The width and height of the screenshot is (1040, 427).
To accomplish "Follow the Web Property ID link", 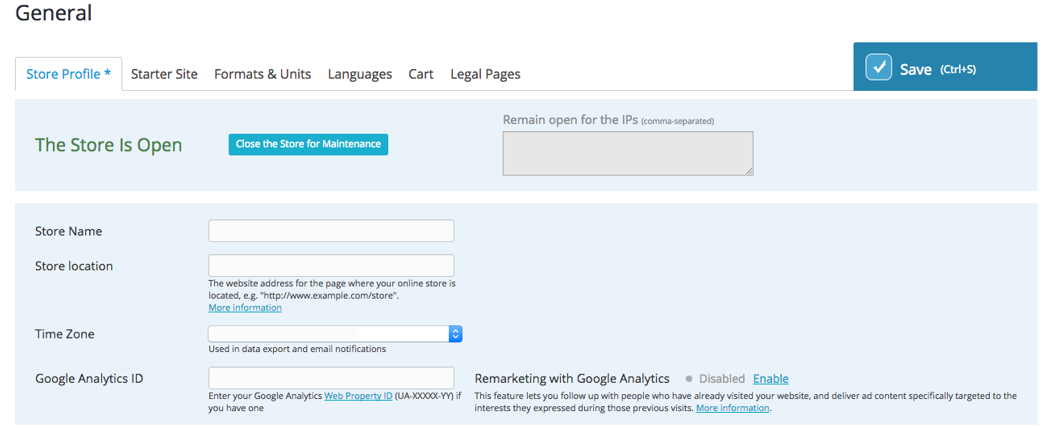I will [x=358, y=396].
